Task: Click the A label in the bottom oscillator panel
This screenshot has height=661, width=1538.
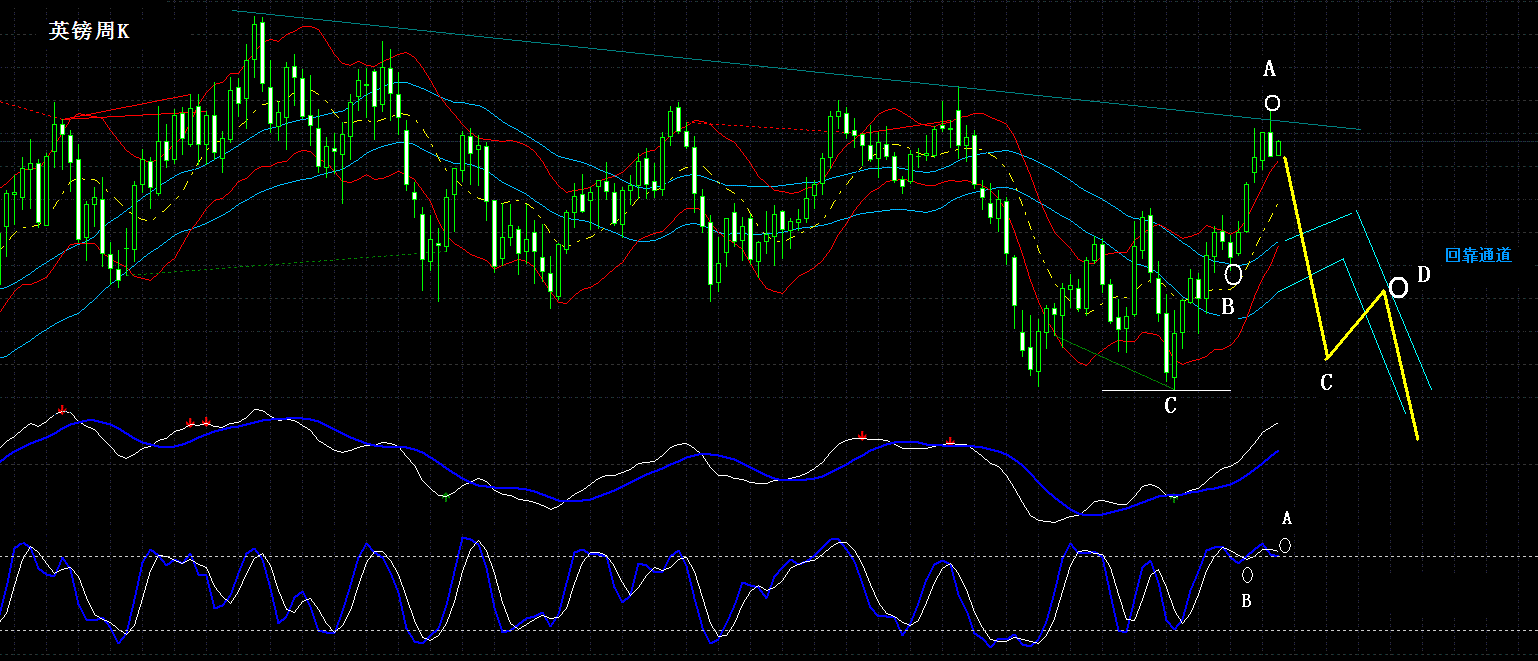Action: coord(1287,518)
